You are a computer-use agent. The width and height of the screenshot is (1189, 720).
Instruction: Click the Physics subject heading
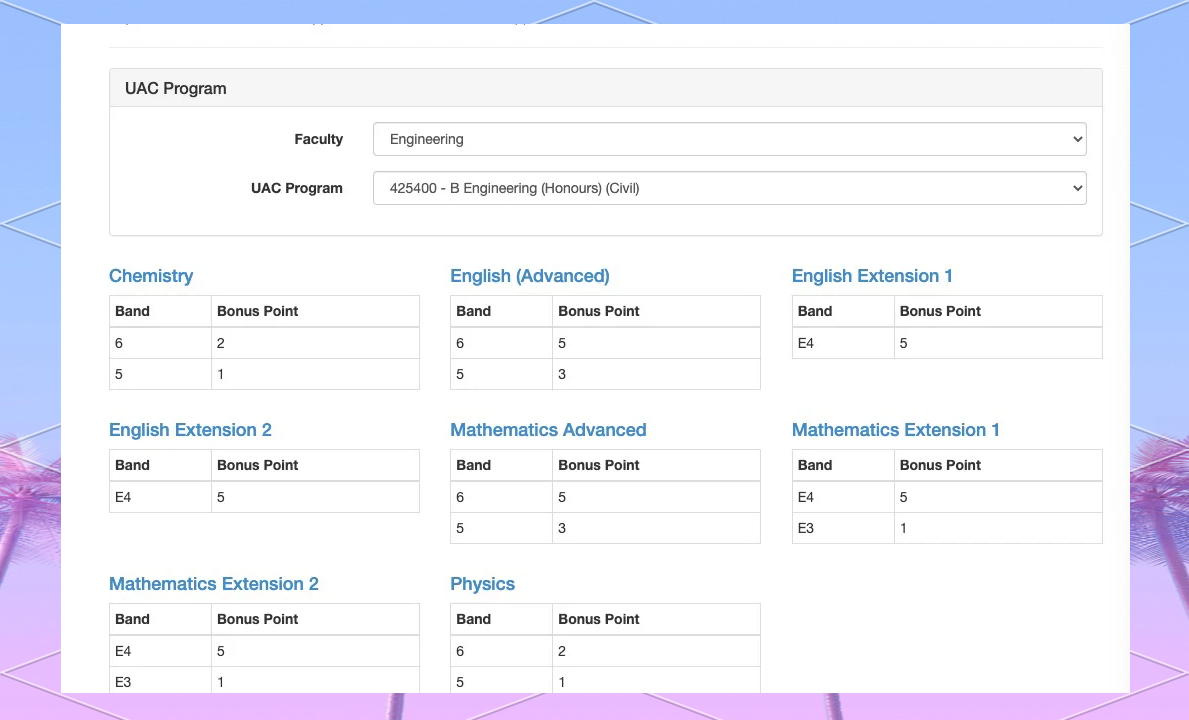coord(482,584)
